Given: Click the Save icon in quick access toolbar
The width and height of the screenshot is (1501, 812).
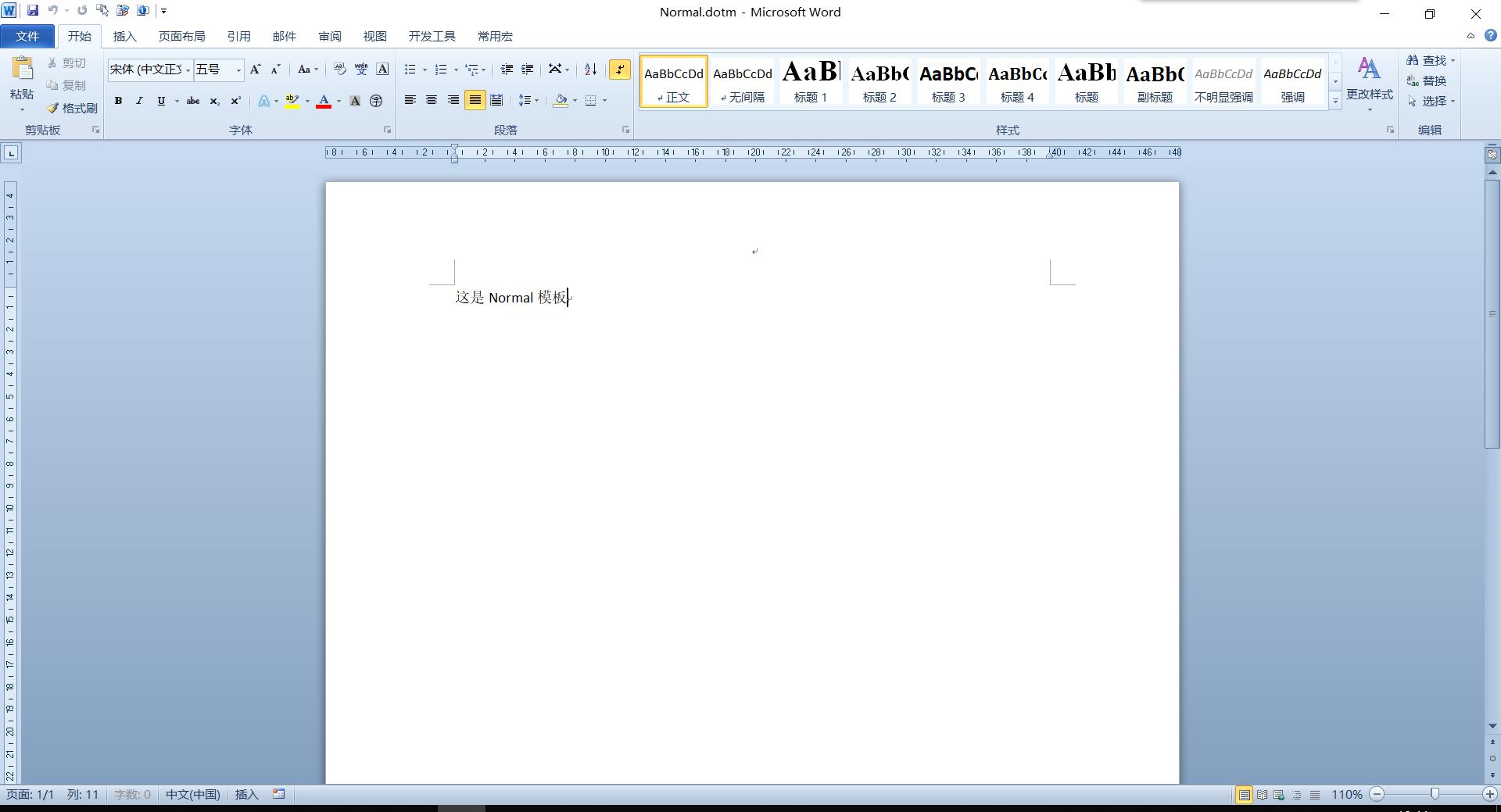Looking at the screenshot, I should 33,11.
